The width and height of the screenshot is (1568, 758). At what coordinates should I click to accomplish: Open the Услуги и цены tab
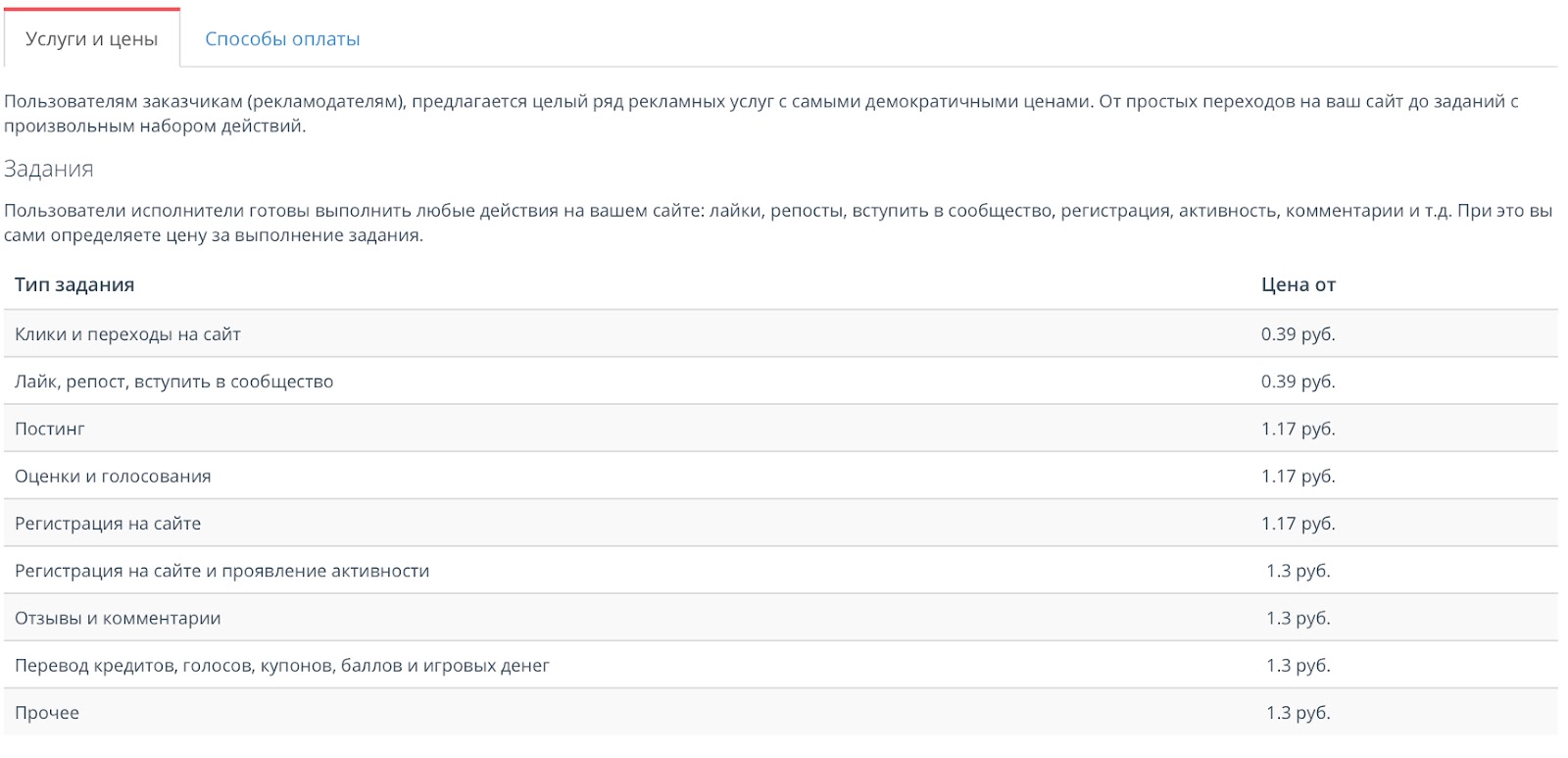coord(92,38)
